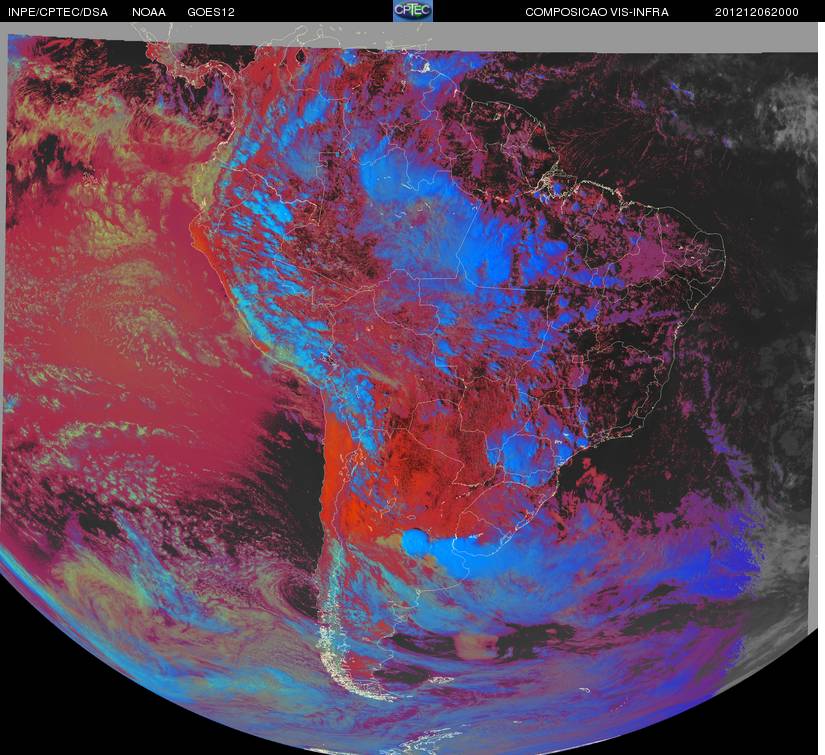Click the NOAA label in the header
This screenshot has height=755, width=825.
click(x=149, y=12)
